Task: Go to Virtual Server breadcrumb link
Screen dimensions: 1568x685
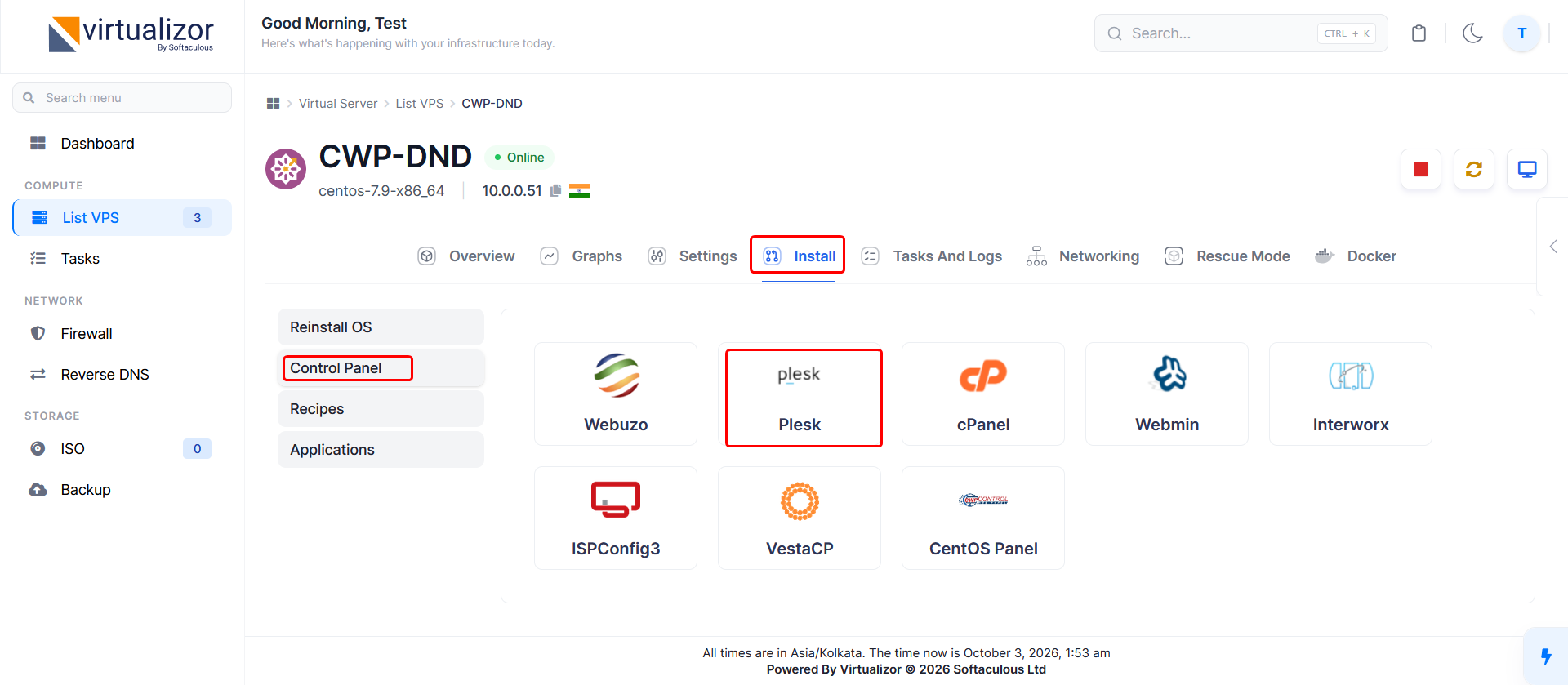Action: (x=338, y=104)
